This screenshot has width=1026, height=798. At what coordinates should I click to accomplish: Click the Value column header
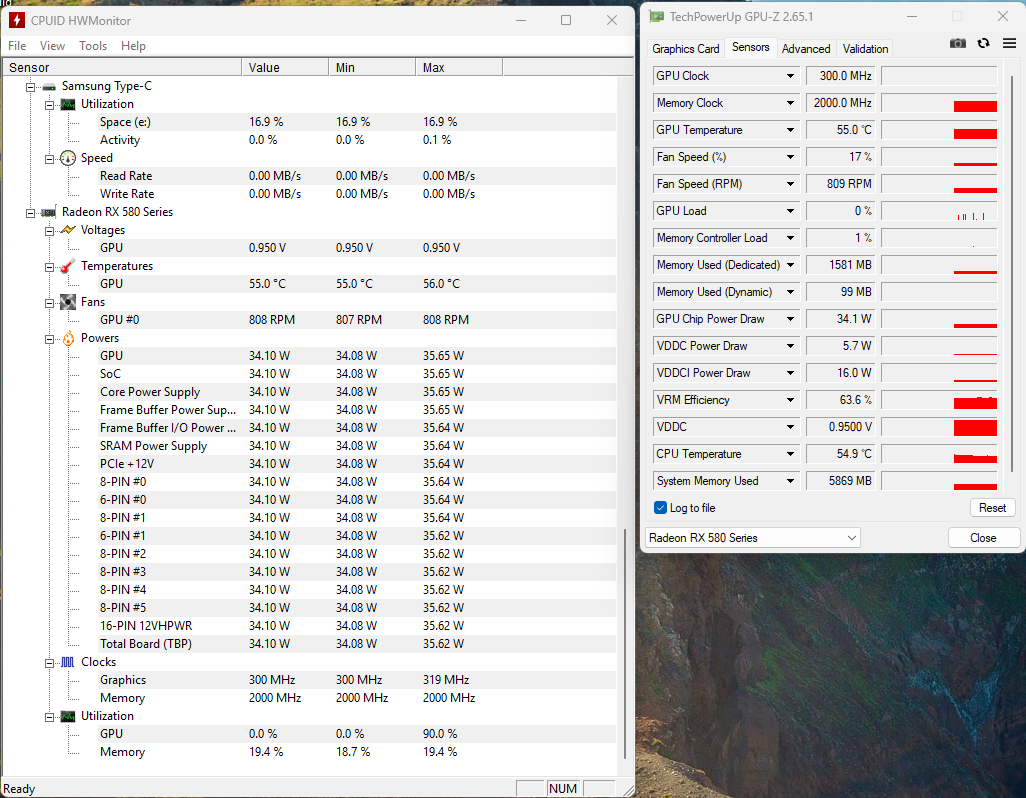(285, 67)
